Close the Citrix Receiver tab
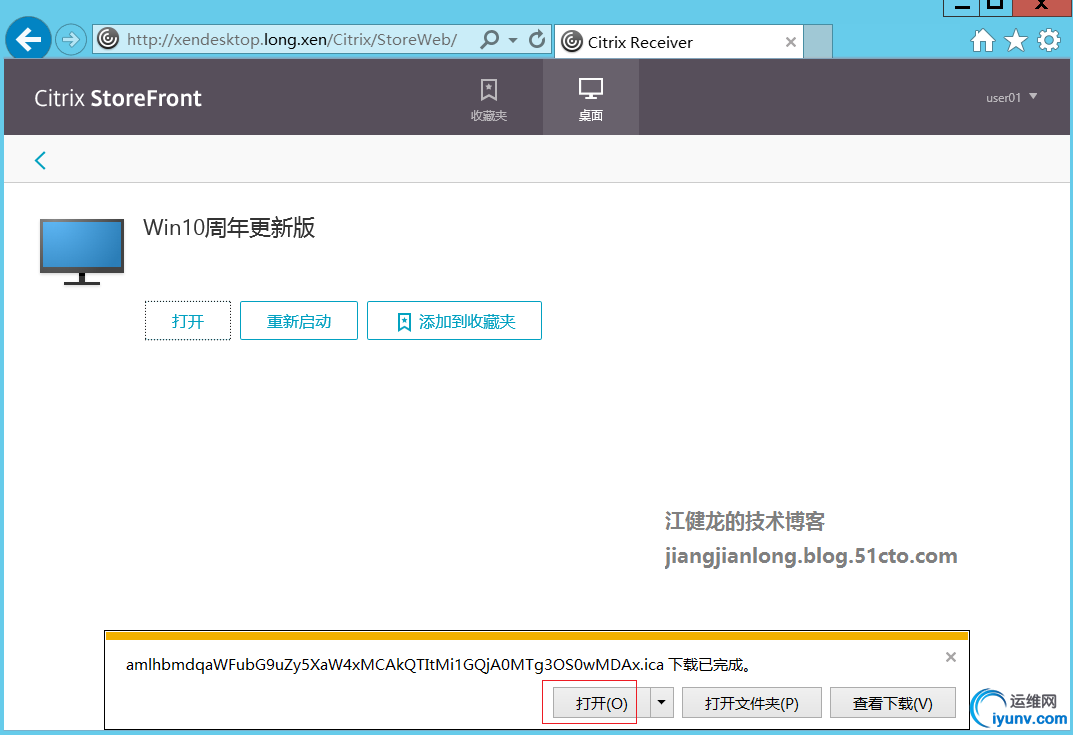This screenshot has width=1073, height=735. pos(790,42)
